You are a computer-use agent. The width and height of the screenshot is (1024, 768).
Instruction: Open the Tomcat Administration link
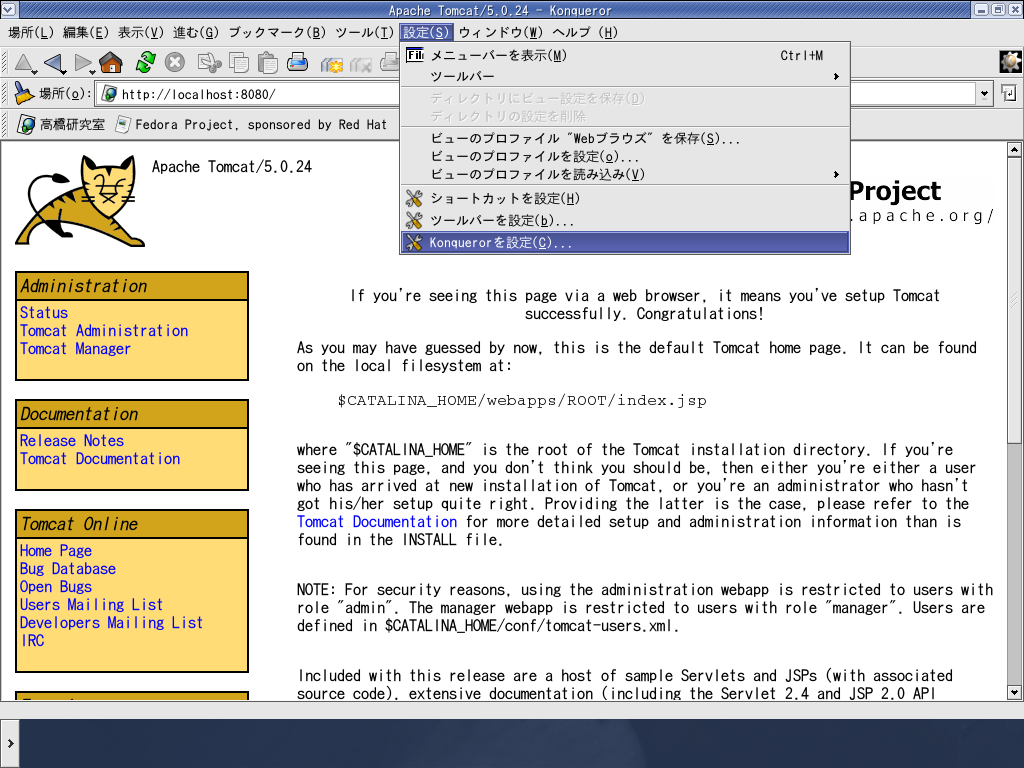(104, 331)
